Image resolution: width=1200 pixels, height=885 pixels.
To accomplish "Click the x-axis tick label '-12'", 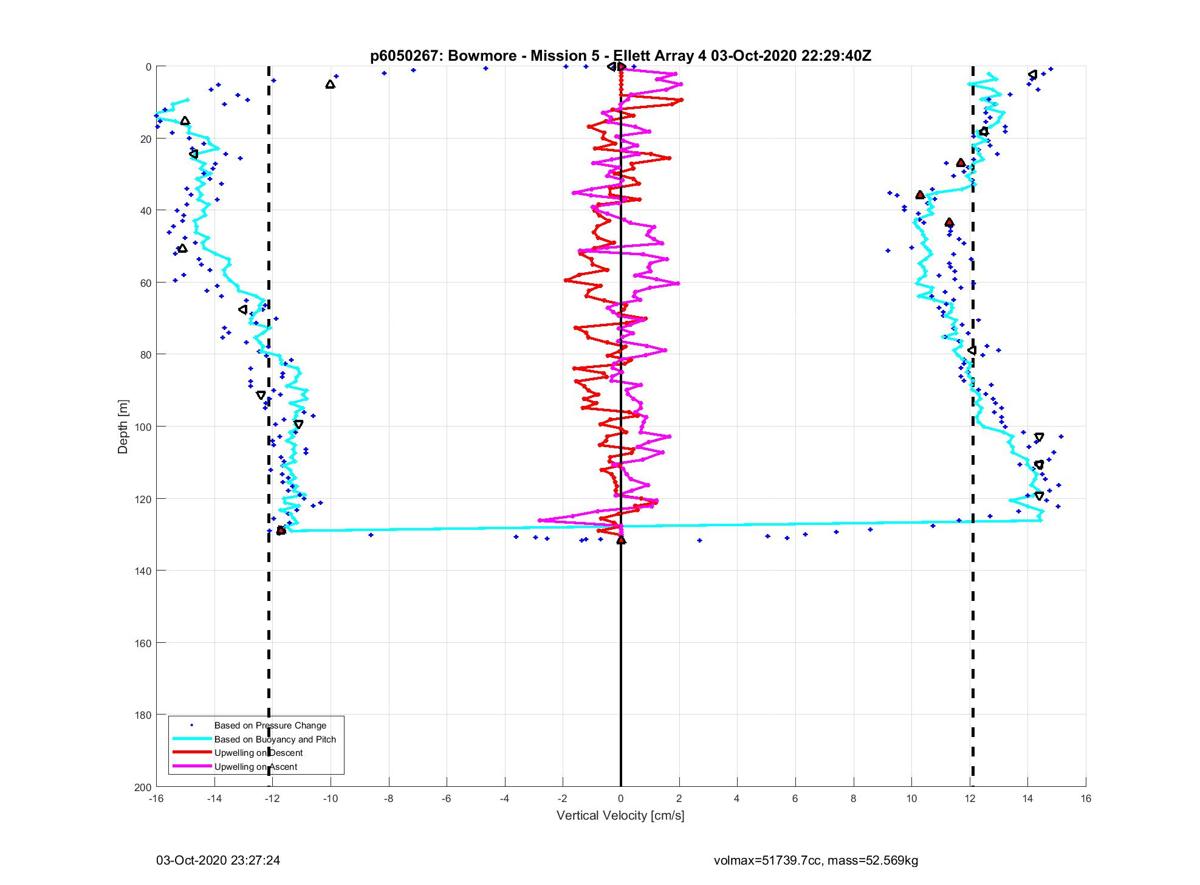I will (x=272, y=798).
